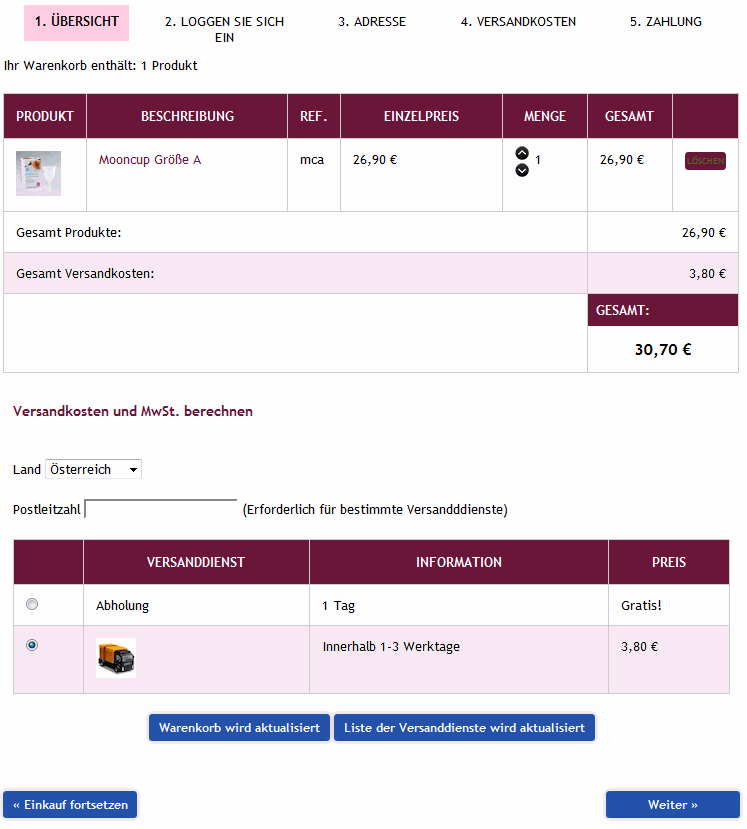Go to the 1. Übersicht step
The image size is (747, 829).
76,22
